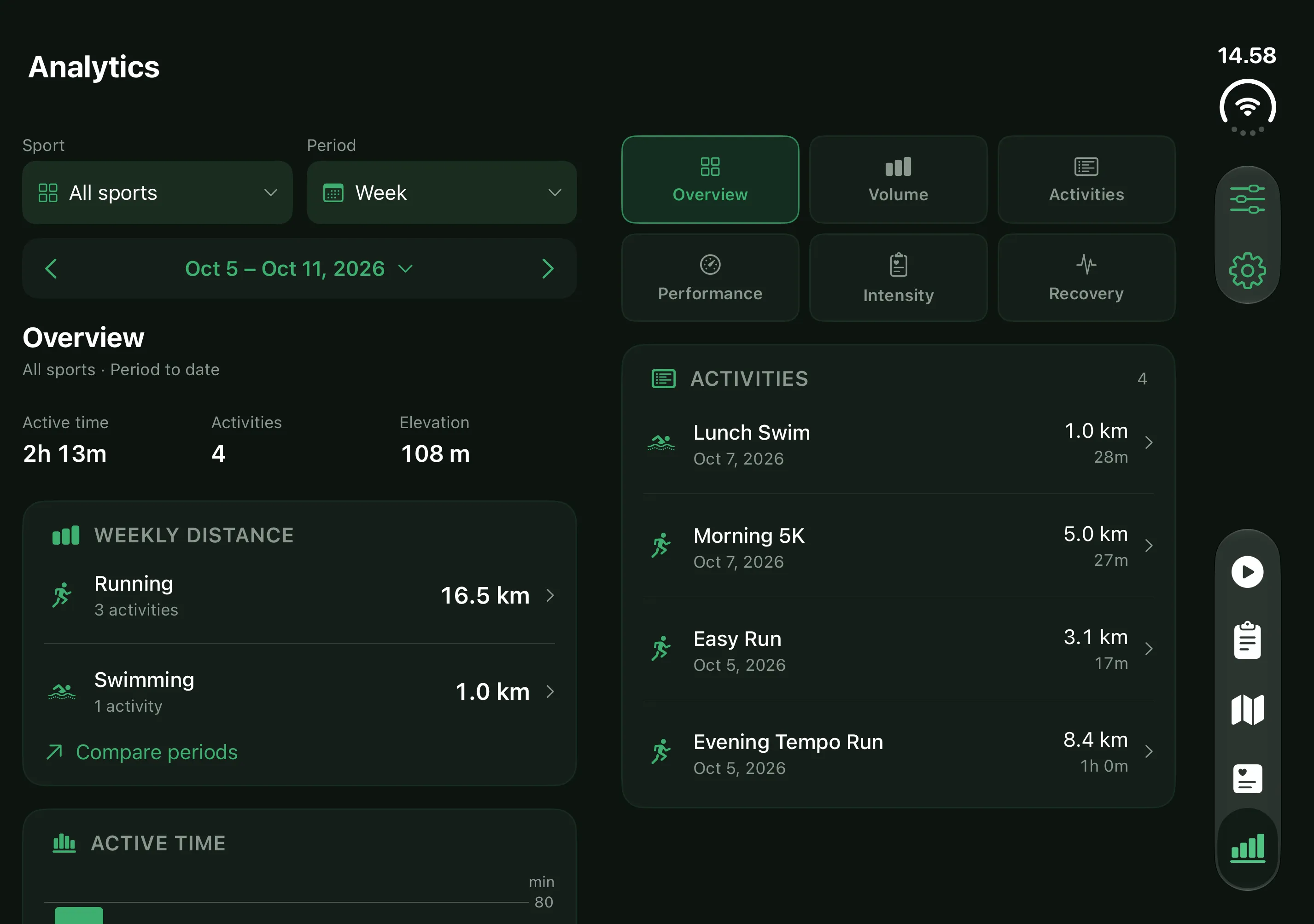Screen dimensions: 1314x924
Task: Tap the Wi-Fi connection status icon
Action: [x=1248, y=108]
